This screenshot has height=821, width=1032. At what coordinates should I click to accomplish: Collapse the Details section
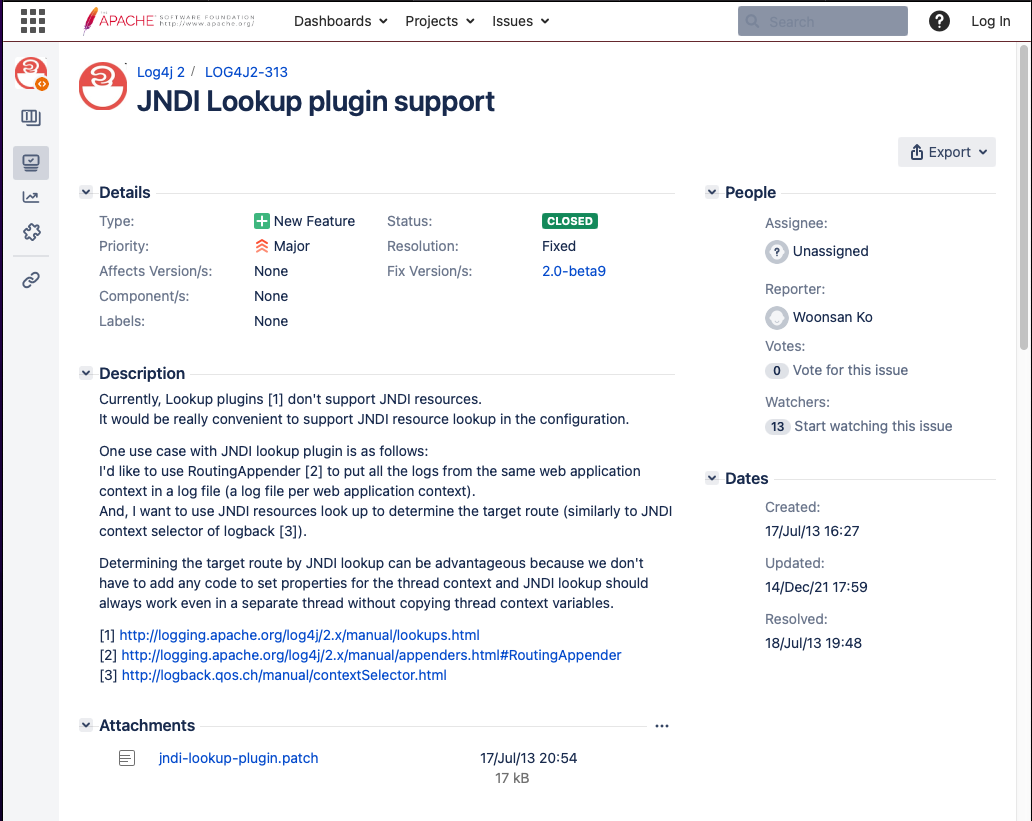[86, 192]
